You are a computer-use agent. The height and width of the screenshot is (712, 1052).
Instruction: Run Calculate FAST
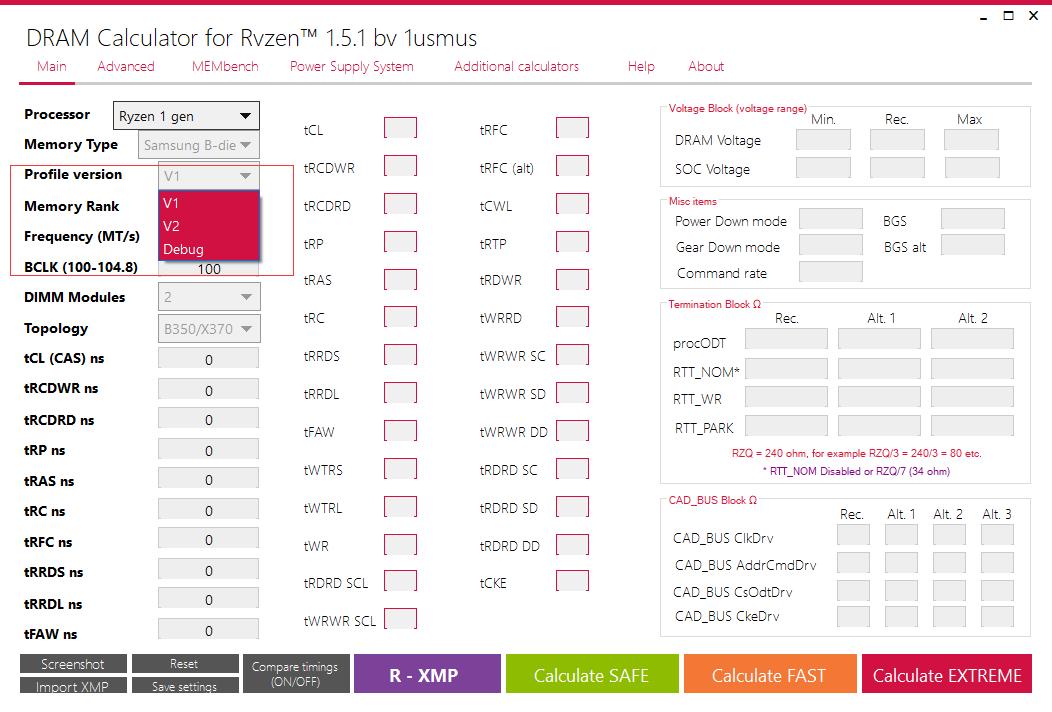click(x=769, y=675)
